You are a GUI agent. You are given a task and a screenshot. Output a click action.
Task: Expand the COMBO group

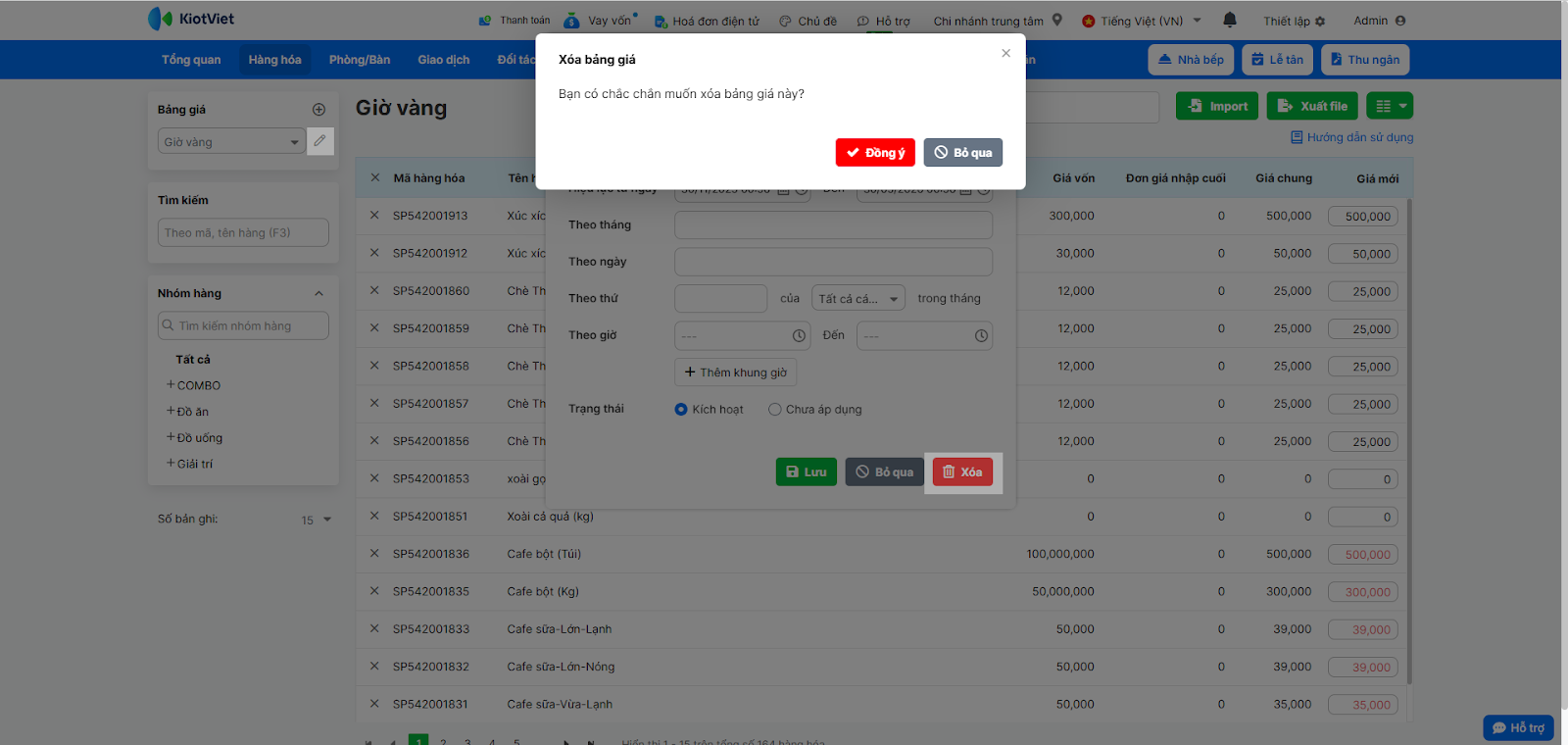[171, 385]
